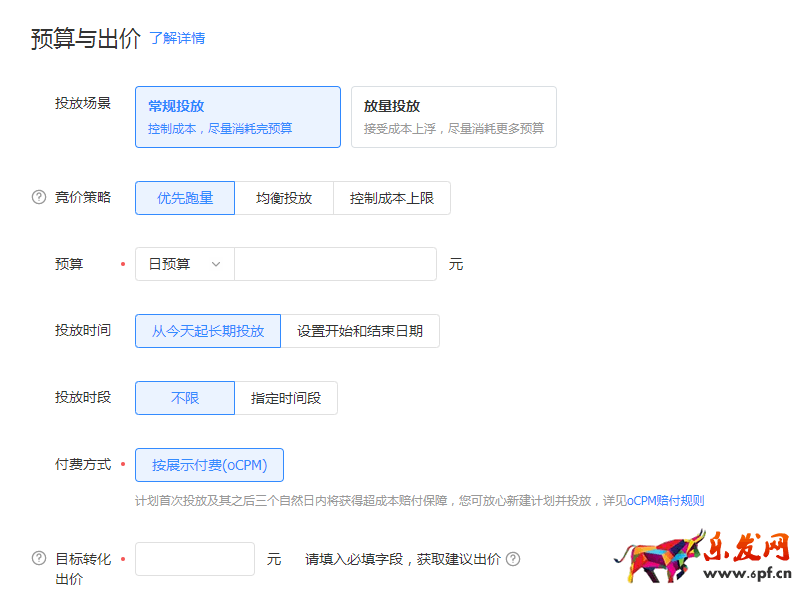
Task: Select 从今天起长期投放 option
Action: coord(208,331)
